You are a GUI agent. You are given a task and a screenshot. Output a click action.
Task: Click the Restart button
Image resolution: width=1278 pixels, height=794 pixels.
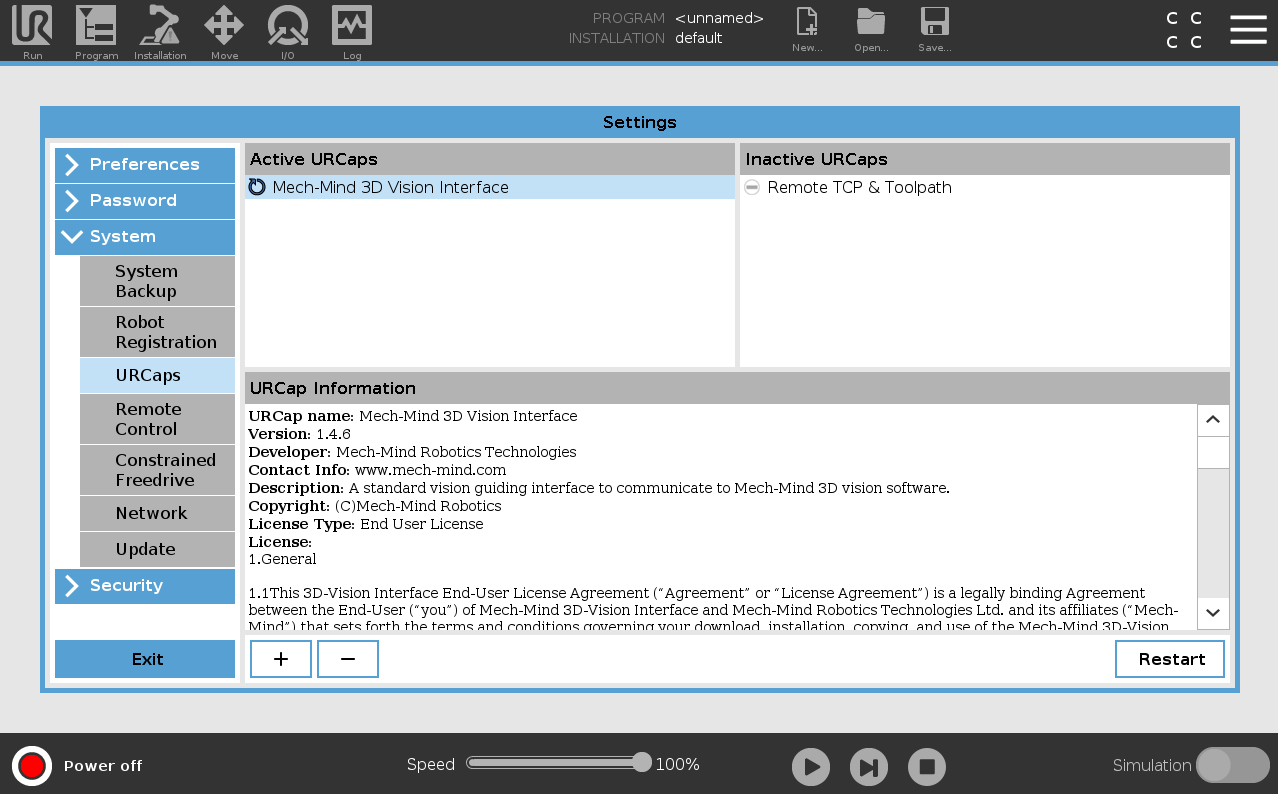pyautogui.click(x=1170, y=659)
